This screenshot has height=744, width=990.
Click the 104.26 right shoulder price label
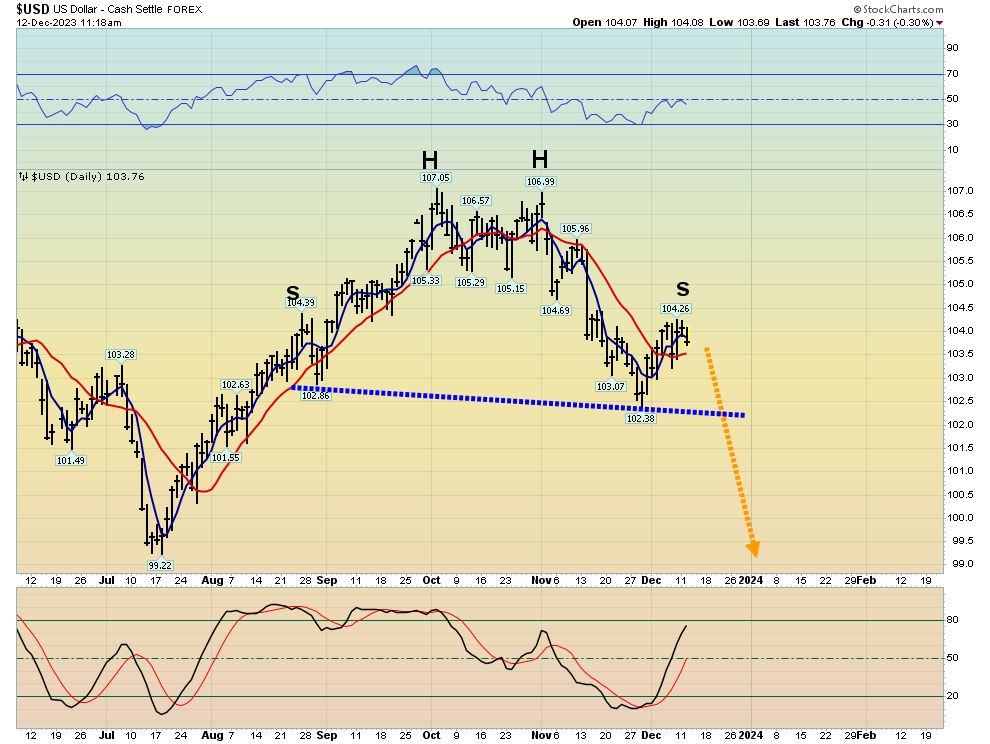click(675, 309)
